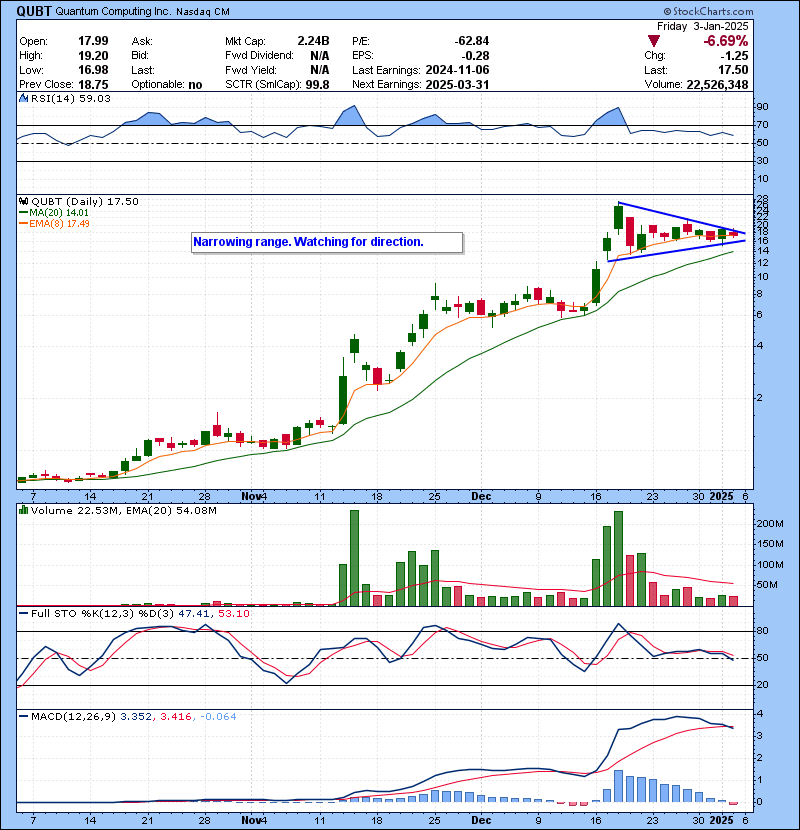The width and height of the screenshot is (800, 830).
Task: Click the red down-triangle change indicator
Action: tap(654, 41)
